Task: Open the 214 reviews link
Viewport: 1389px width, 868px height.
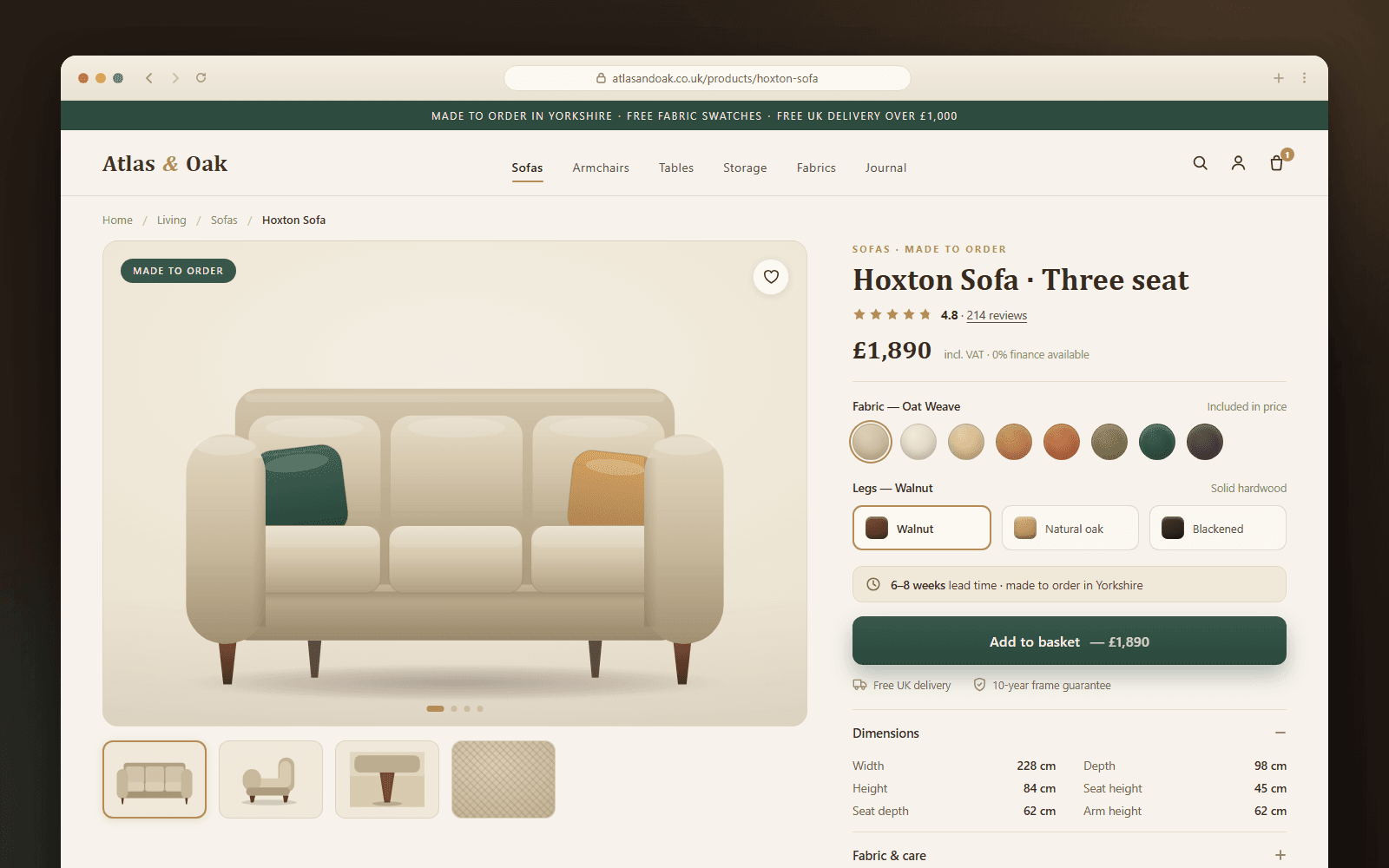Action: [997, 315]
